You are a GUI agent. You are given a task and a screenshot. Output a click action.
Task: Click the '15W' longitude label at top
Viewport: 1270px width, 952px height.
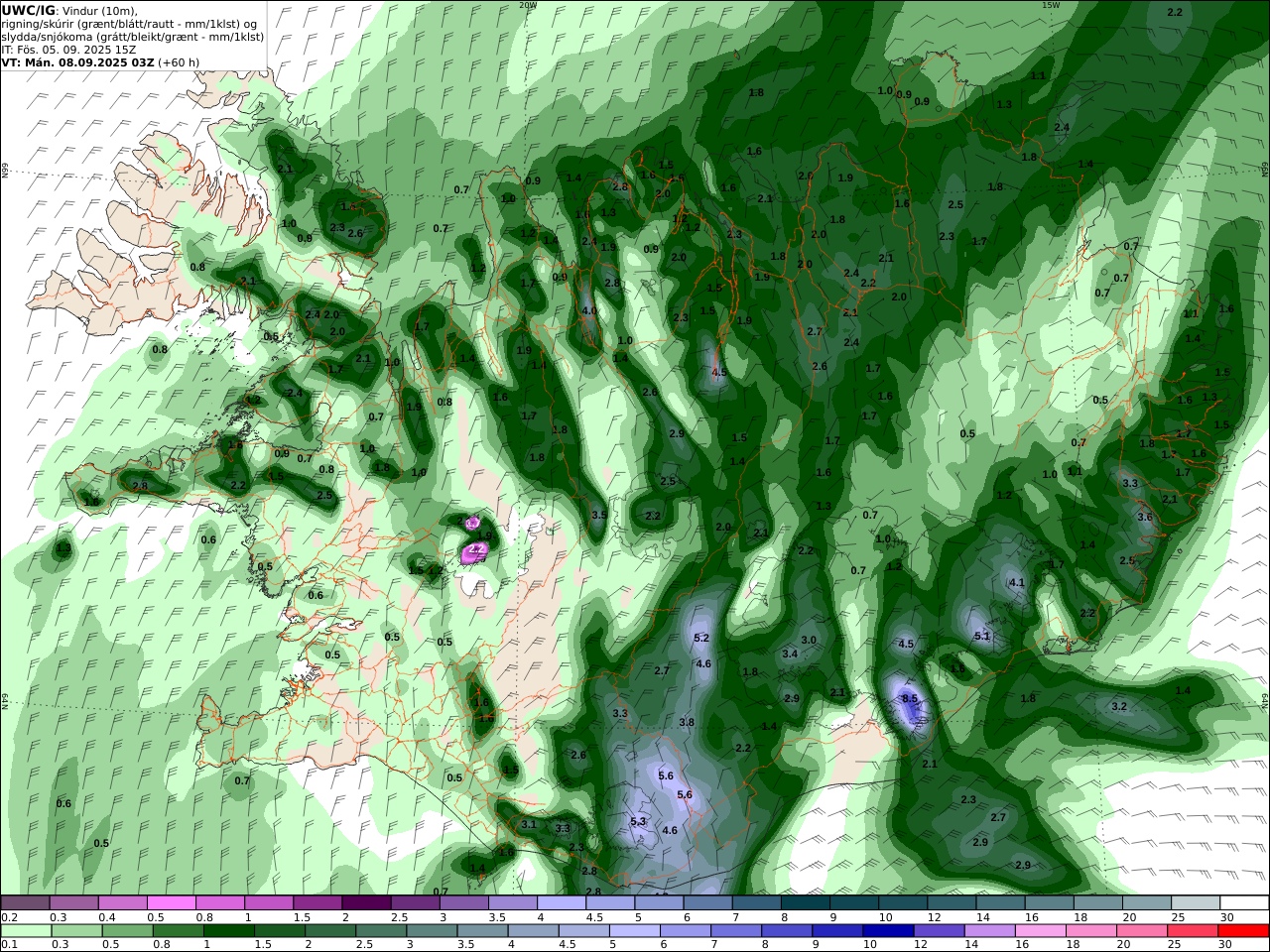coord(1051,5)
